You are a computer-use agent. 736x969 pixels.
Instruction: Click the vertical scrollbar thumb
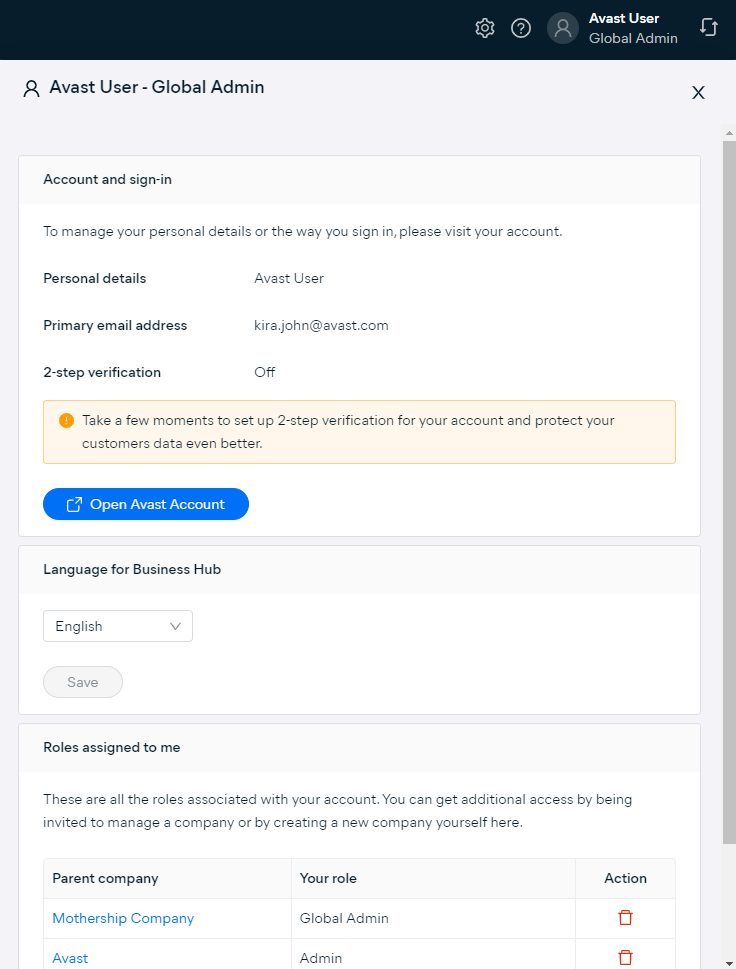(729, 493)
